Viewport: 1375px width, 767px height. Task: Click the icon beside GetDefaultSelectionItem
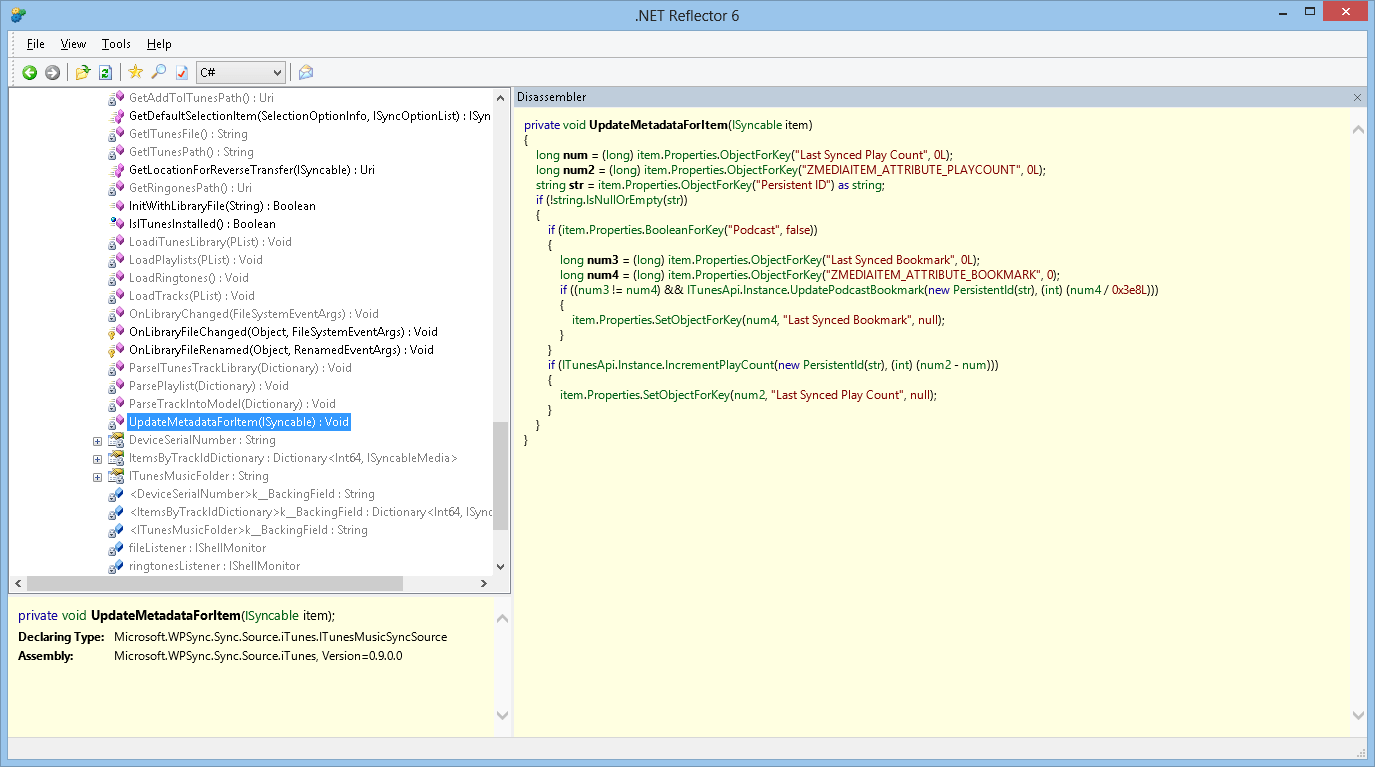tap(116, 116)
